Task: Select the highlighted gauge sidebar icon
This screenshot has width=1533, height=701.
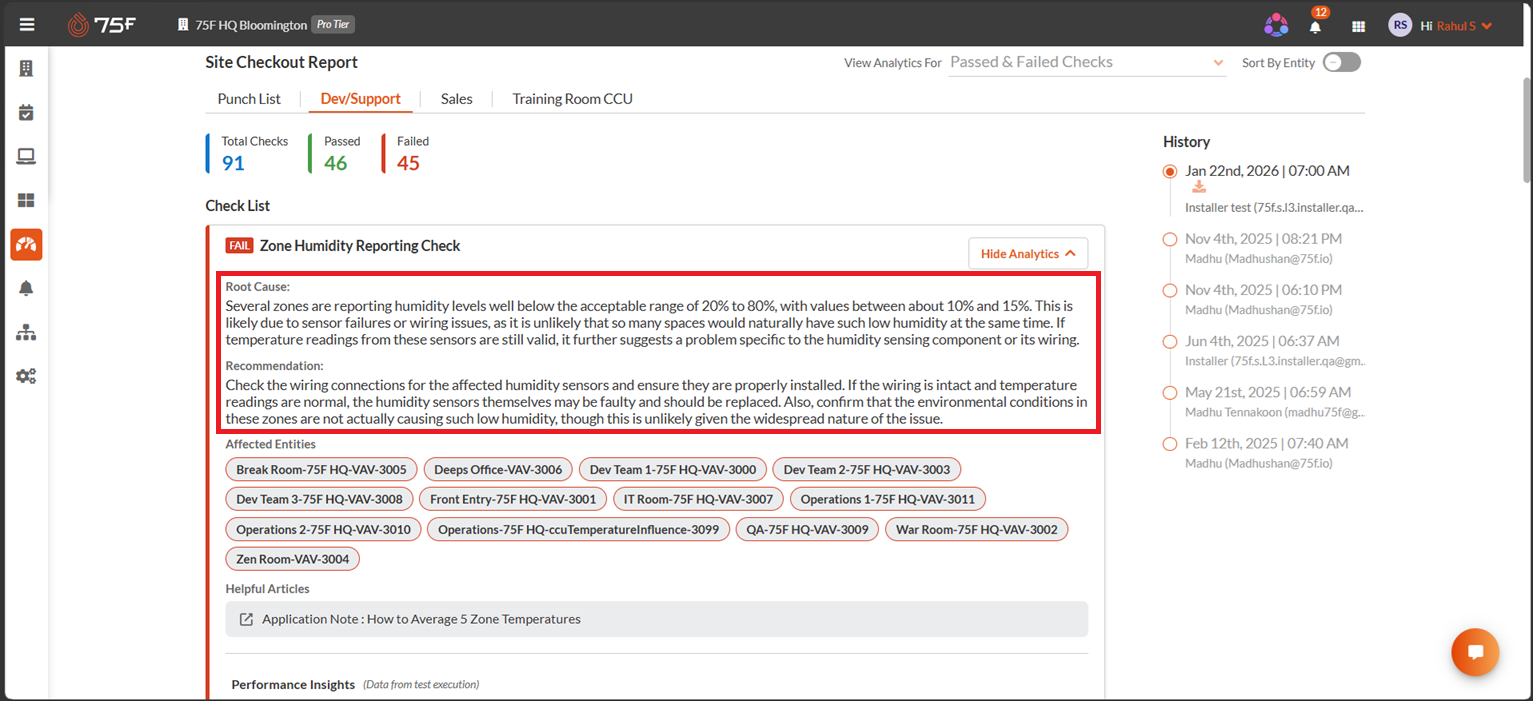Action: coord(26,244)
